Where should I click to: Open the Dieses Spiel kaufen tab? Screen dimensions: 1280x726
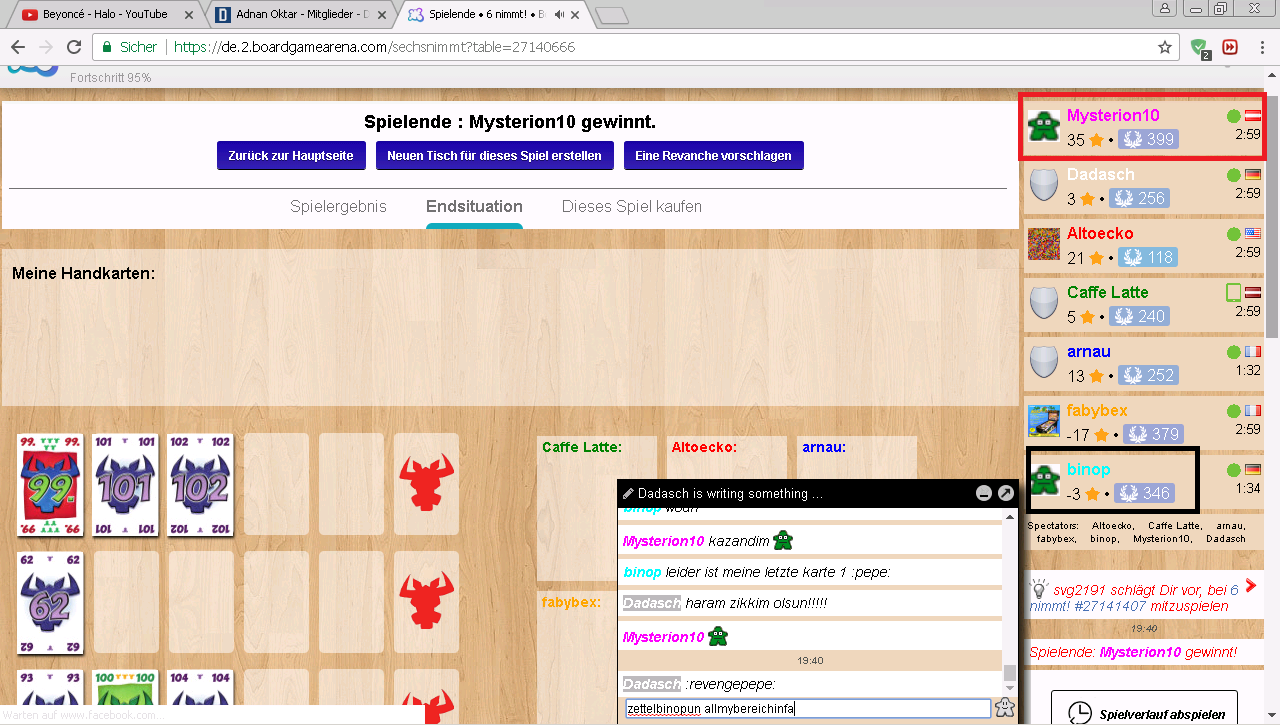632,207
